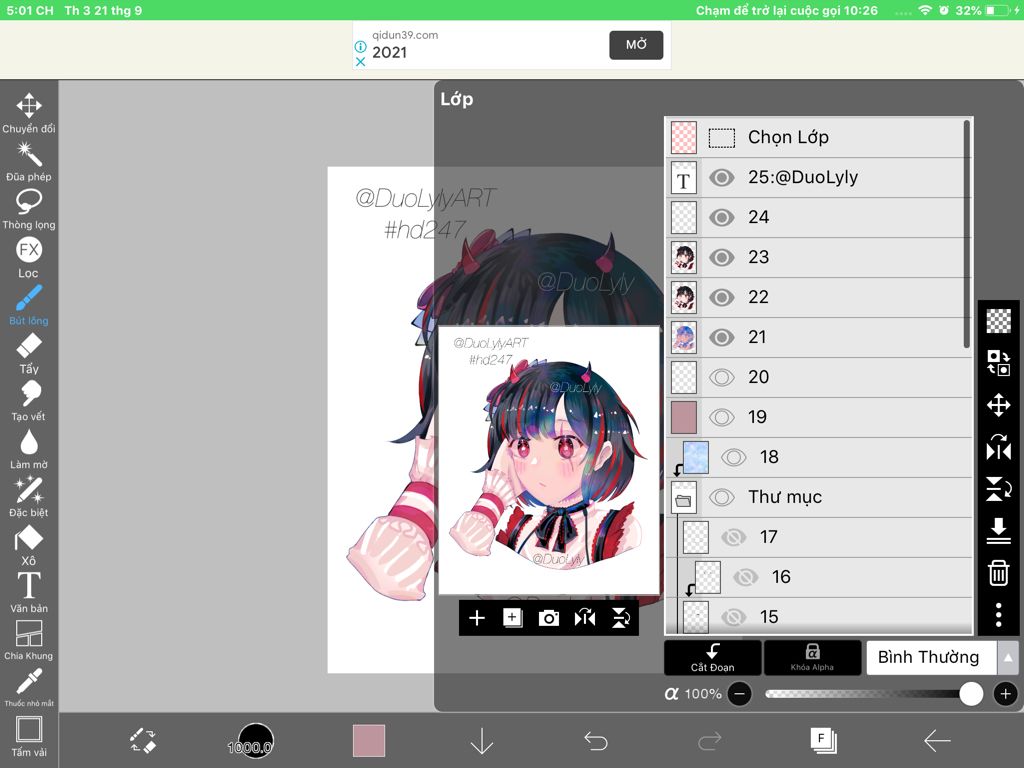Merge layer down with download arrow icon

(x=999, y=530)
